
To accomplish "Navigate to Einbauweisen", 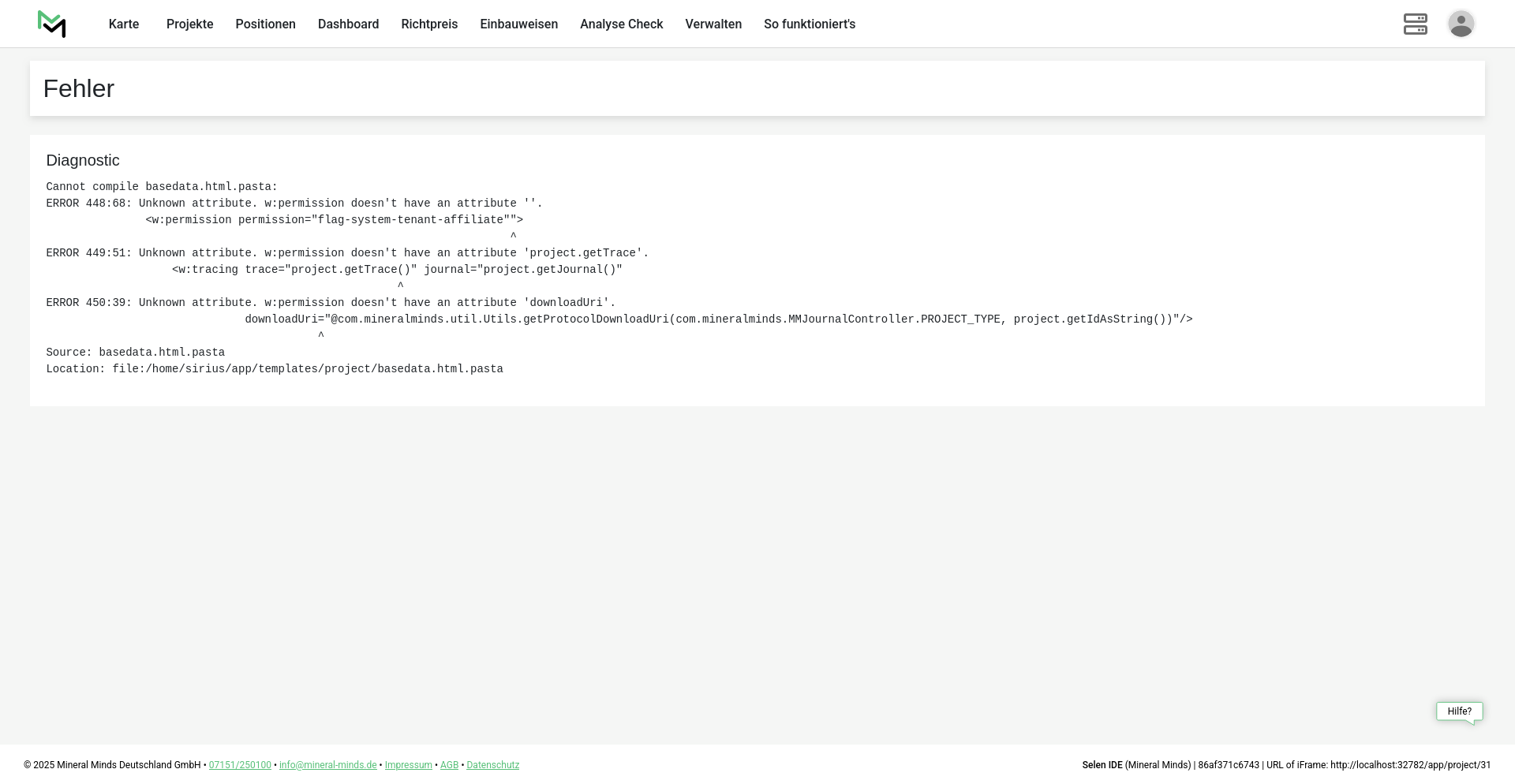I will pos(518,24).
